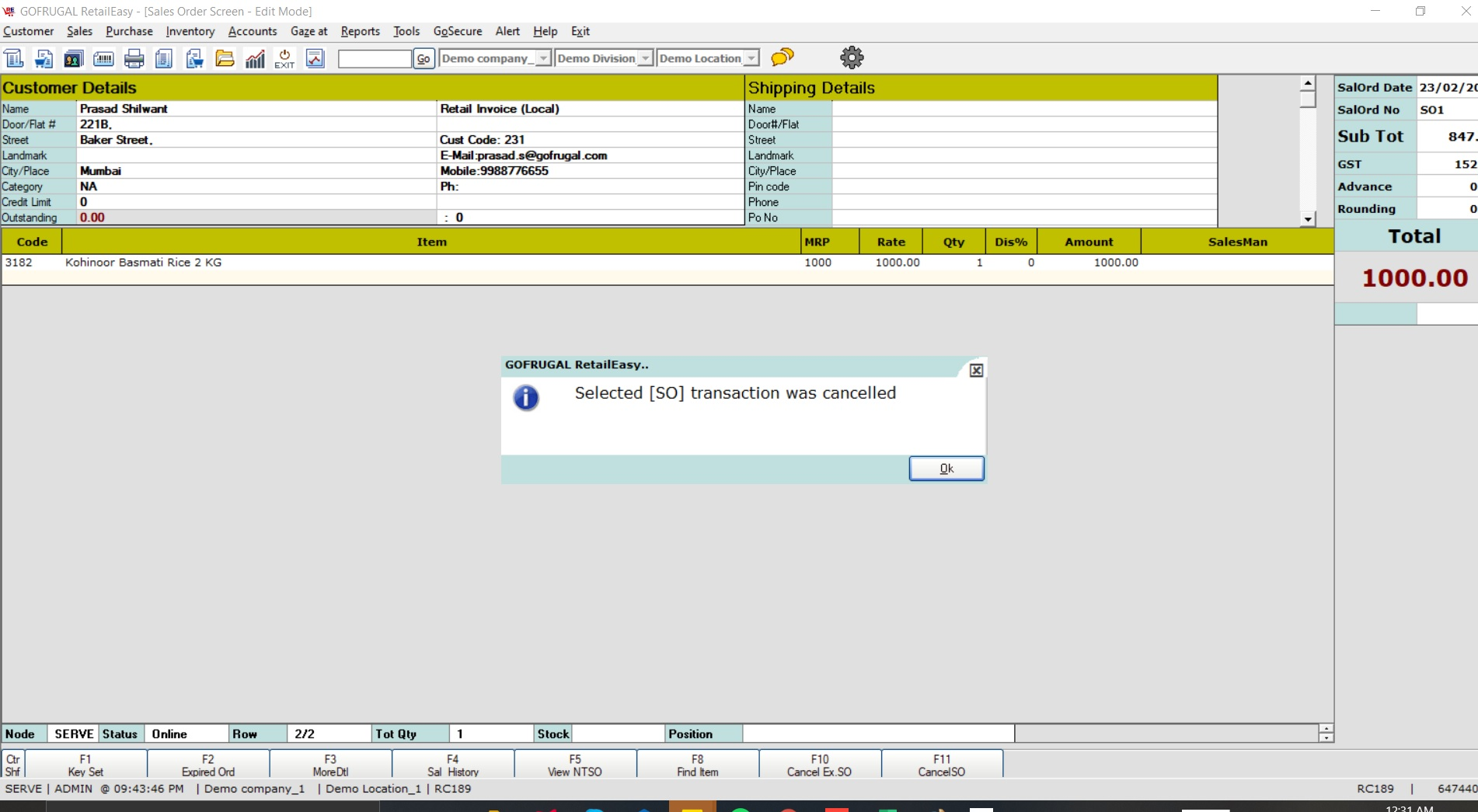Screen dimensions: 1478x812
Task: Click the SalOrd No value SO1
Action: click(x=1432, y=110)
